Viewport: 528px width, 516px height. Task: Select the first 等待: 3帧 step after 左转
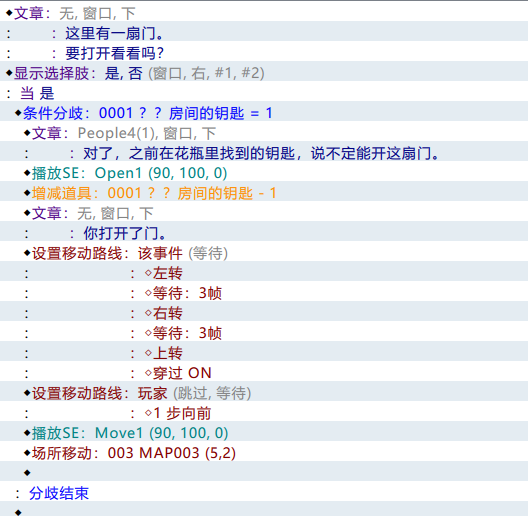point(264,291)
